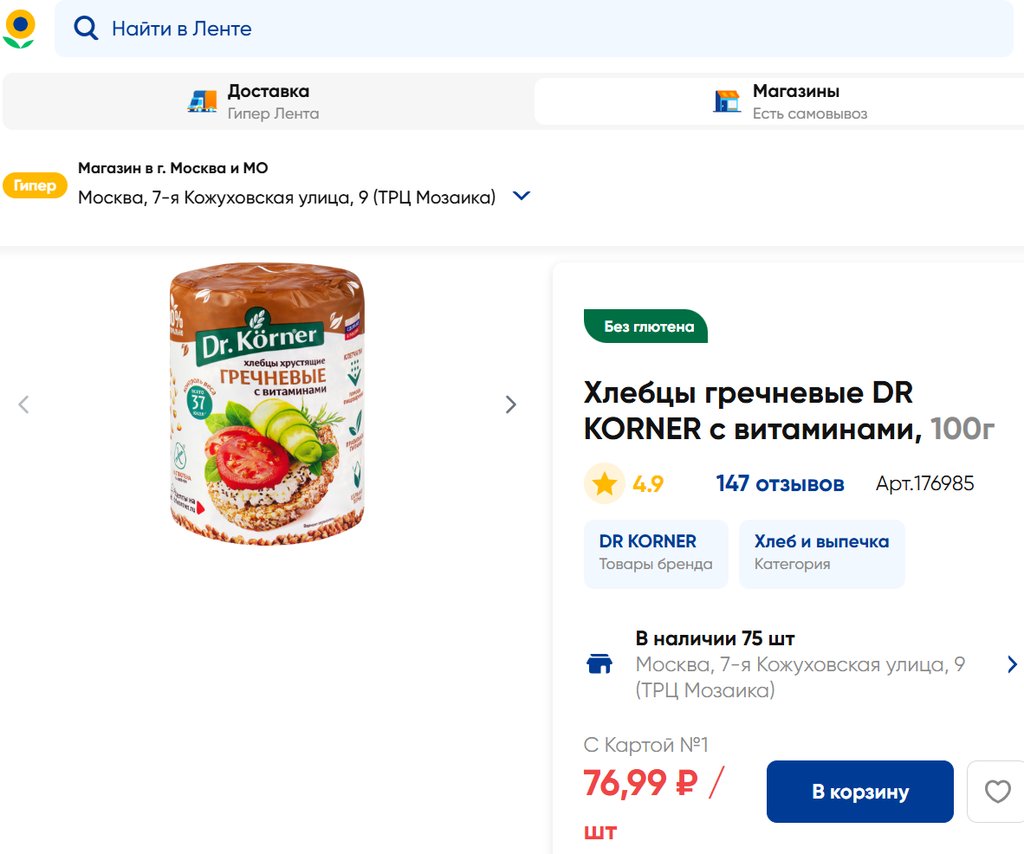Switch to the Доставка tab
Viewport: 1024px width, 854px height.
[x=268, y=101]
